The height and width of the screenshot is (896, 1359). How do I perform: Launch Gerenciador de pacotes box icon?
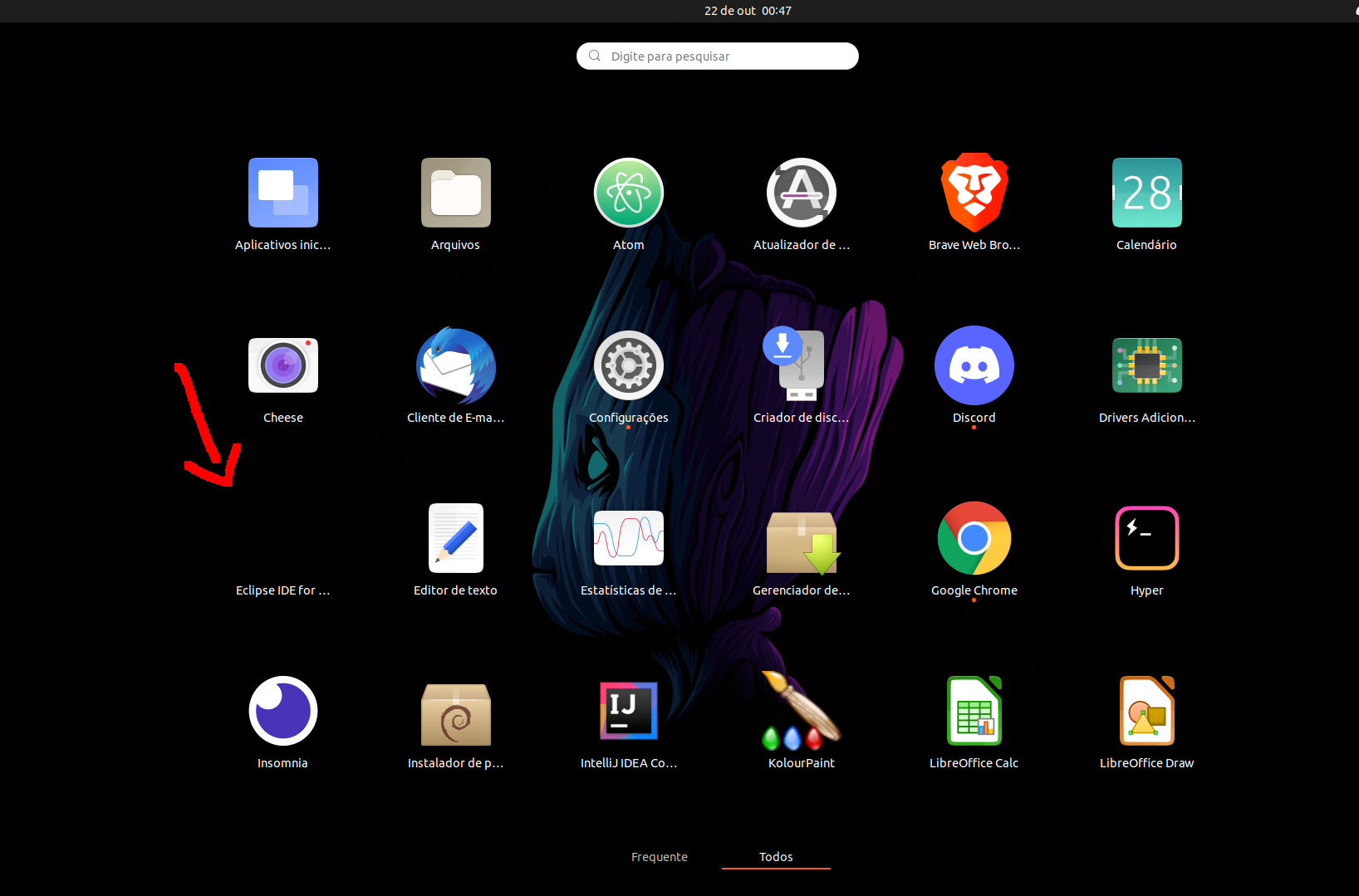pos(802,544)
